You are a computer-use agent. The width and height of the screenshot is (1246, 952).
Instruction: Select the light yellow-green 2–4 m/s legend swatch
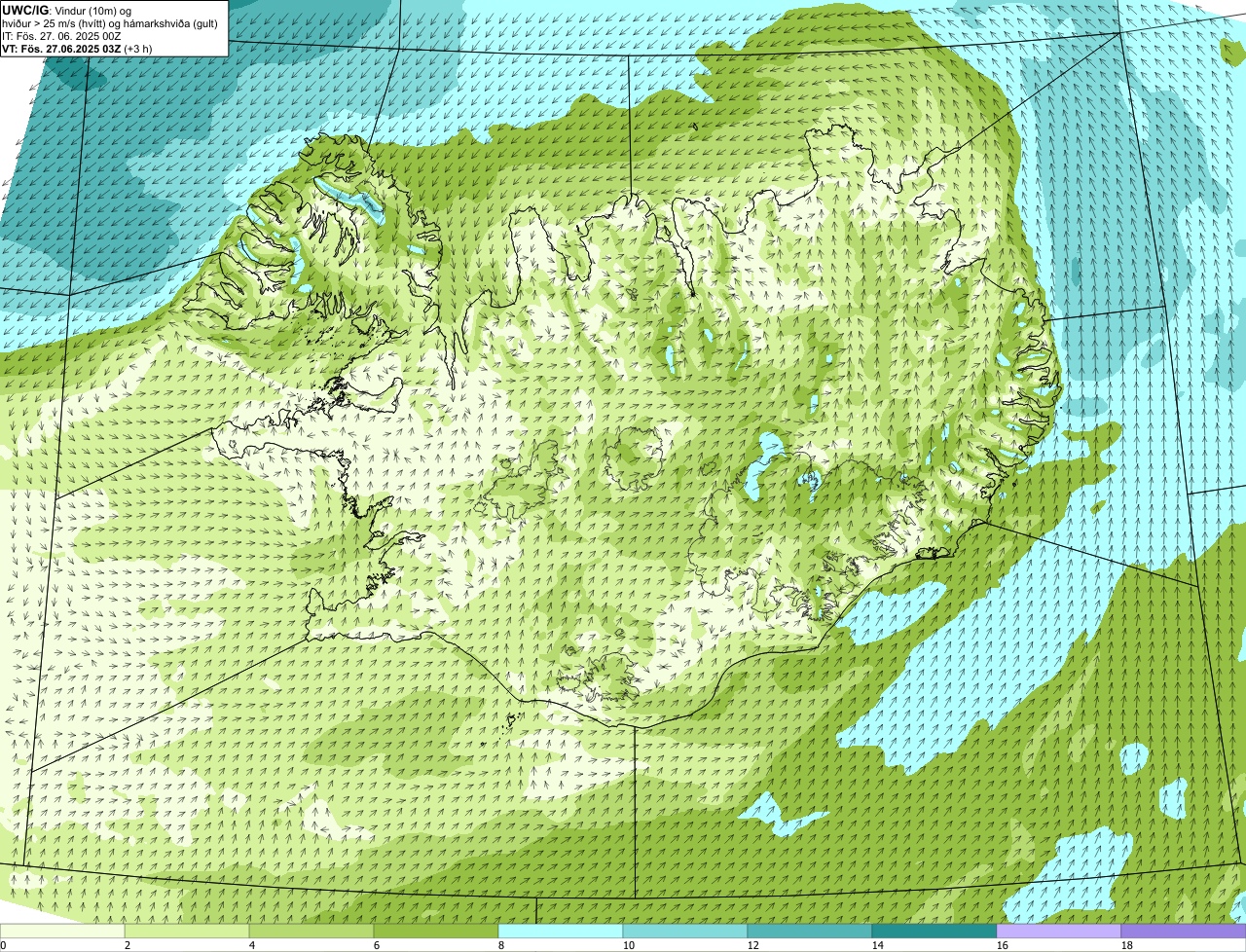(187, 932)
